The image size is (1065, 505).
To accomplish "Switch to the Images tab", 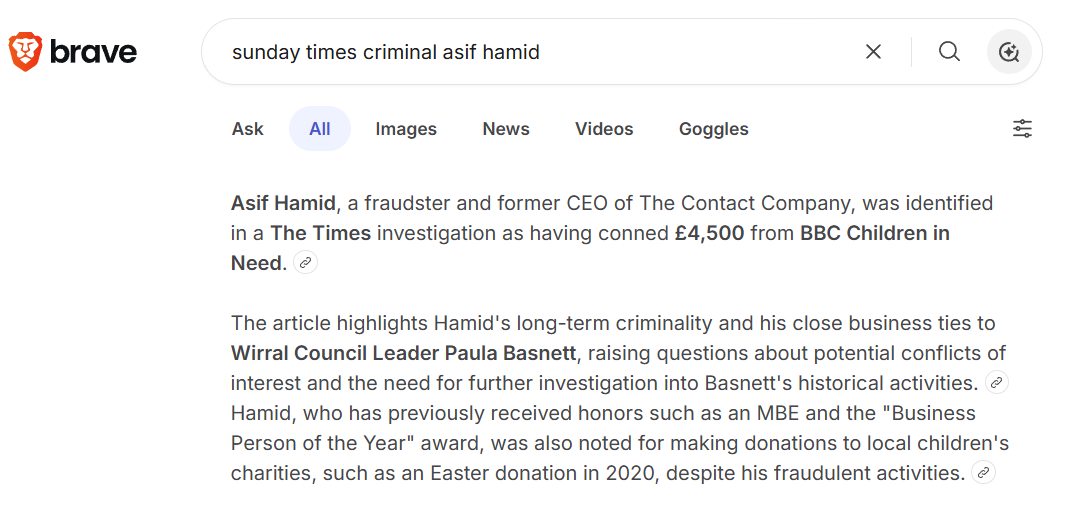I will (x=406, y=129).
